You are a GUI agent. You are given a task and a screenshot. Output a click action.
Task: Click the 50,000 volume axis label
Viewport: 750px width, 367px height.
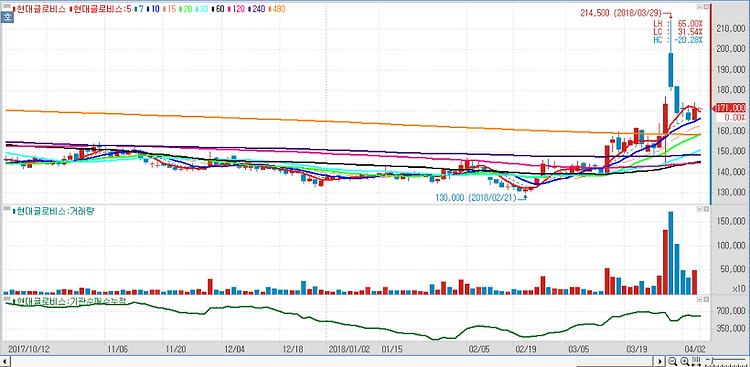pos(733,269)
